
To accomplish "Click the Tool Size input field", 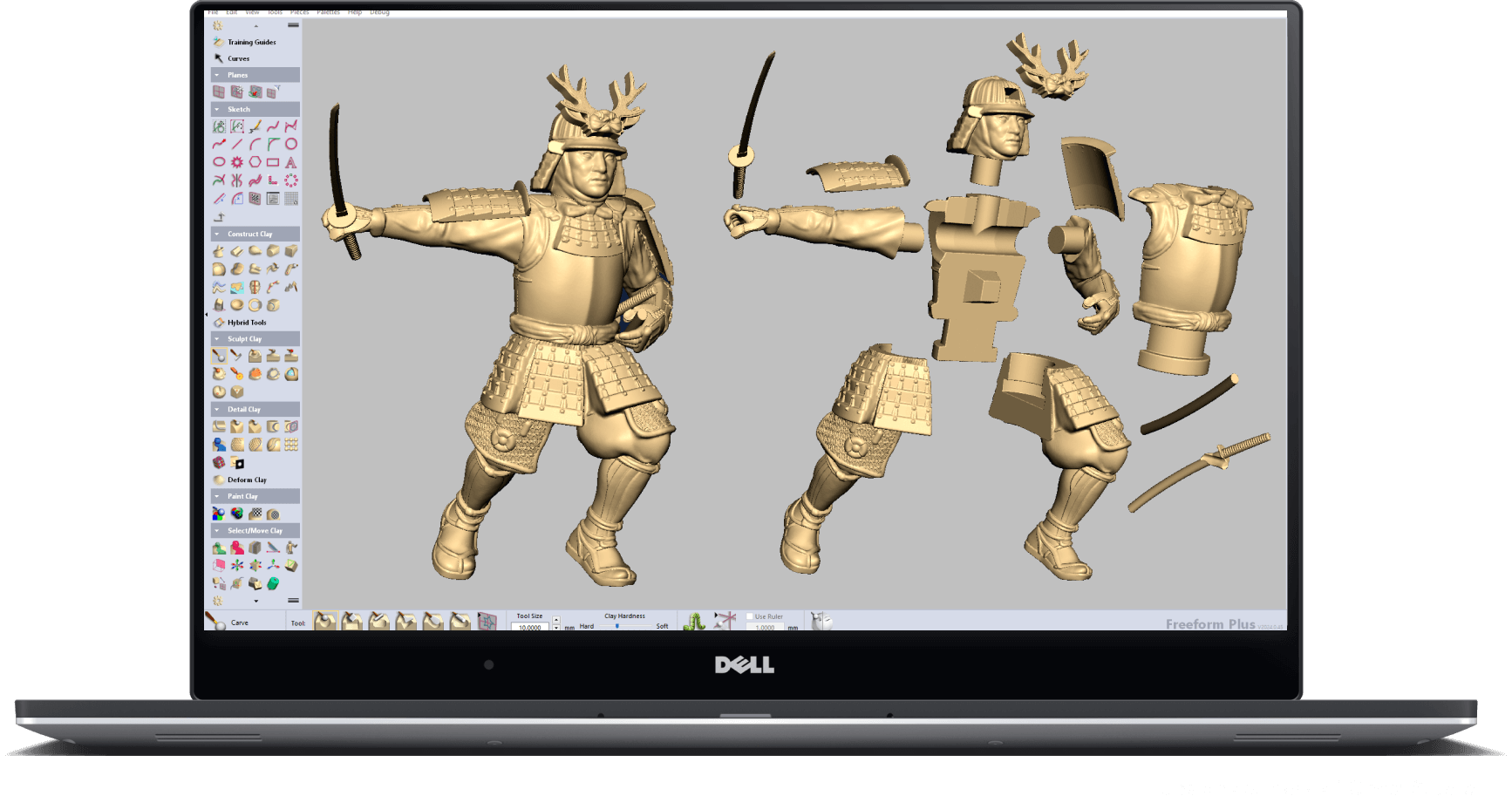I will pyautogui.click(x=529, y=627).
